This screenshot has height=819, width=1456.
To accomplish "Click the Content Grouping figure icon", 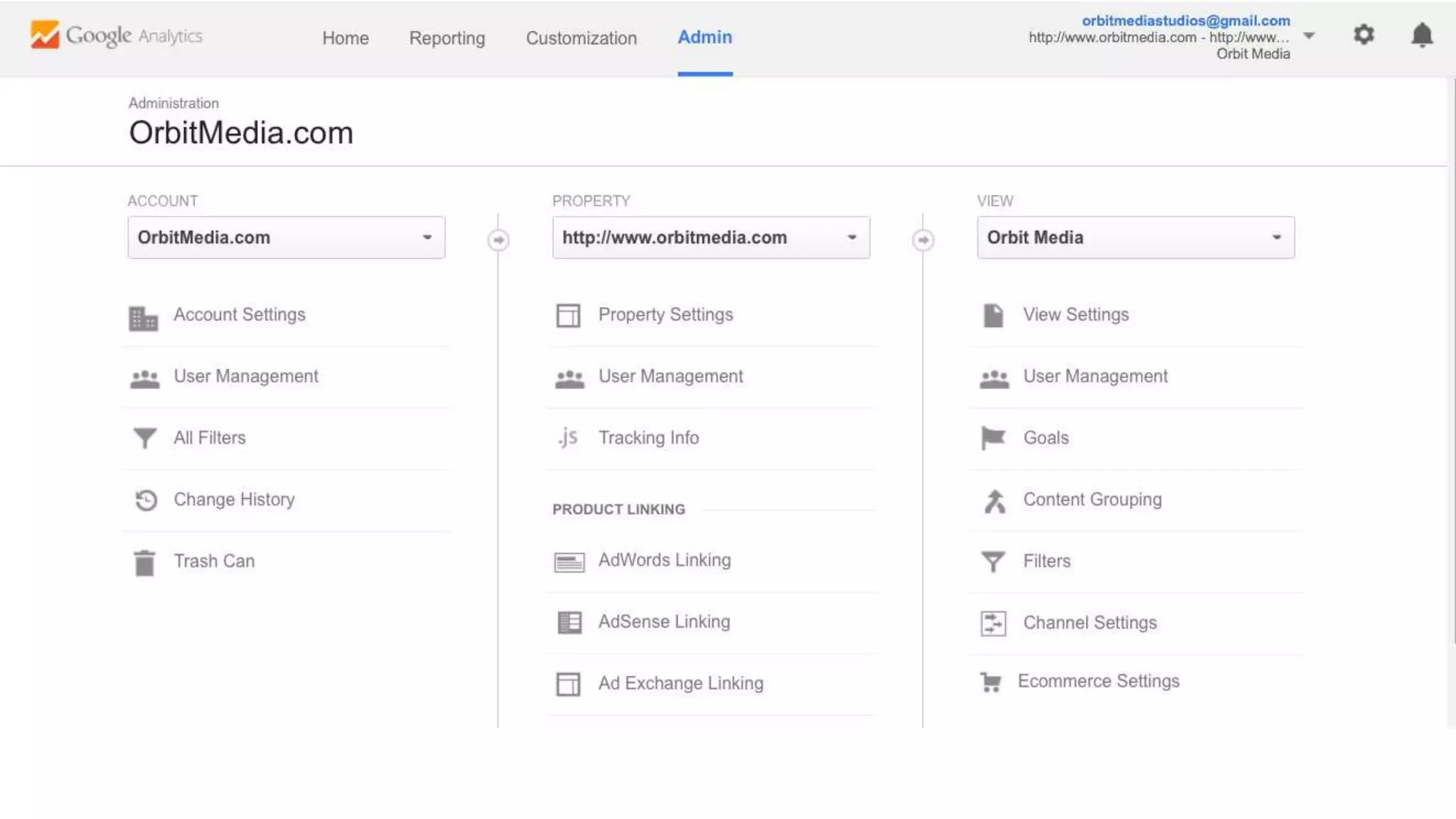I will 994,500.
